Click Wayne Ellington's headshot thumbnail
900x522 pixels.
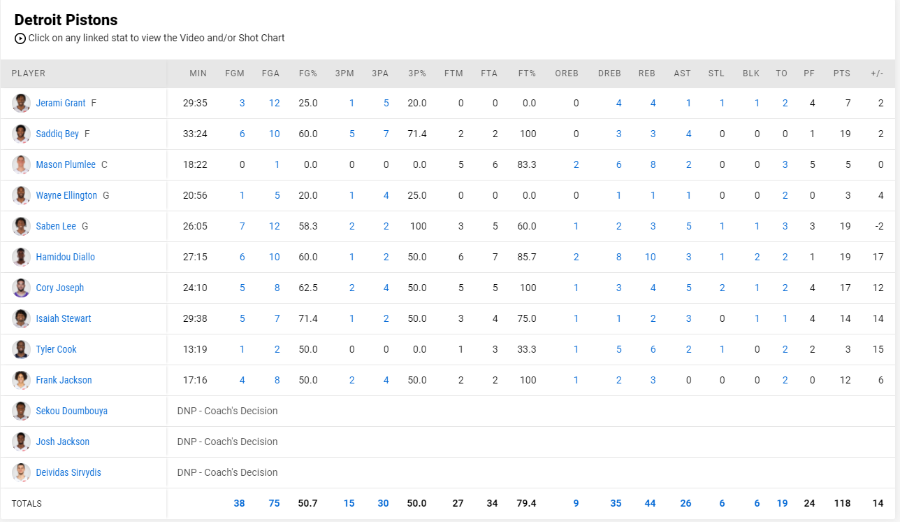click(21, 196)
